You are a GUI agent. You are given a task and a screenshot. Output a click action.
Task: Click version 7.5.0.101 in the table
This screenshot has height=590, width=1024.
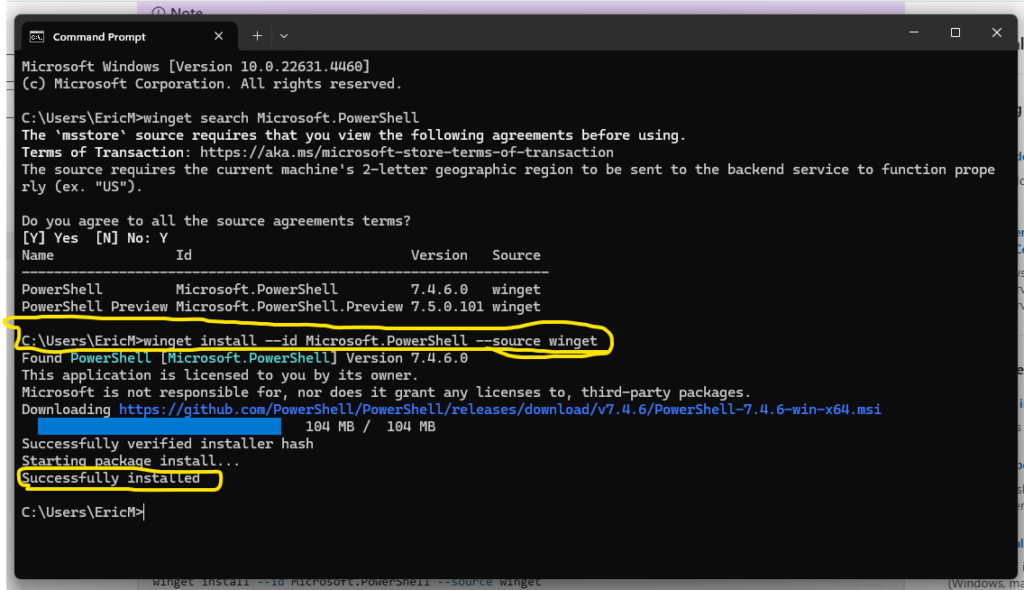447,306
